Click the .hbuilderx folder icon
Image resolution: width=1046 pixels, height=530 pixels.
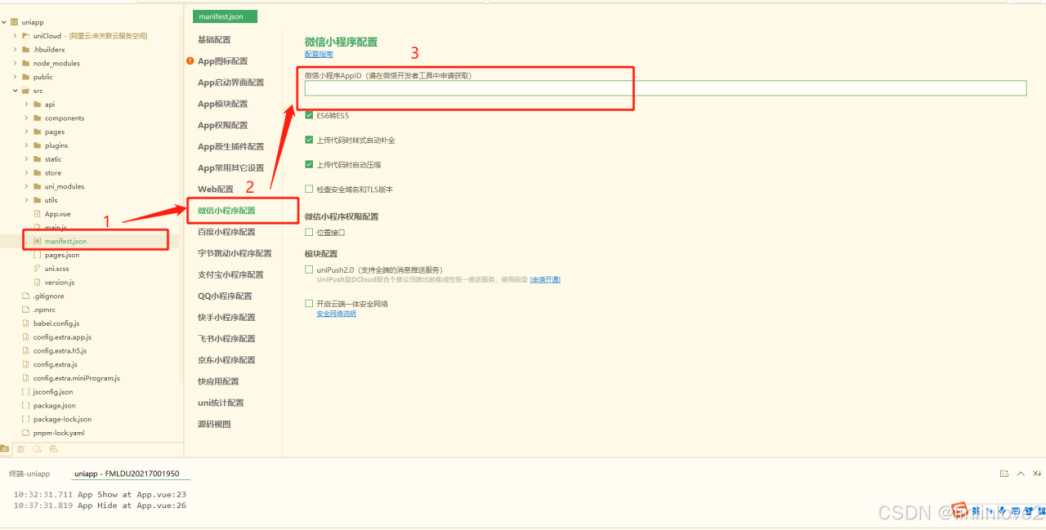pyautogui.click(x=26, y=49)
